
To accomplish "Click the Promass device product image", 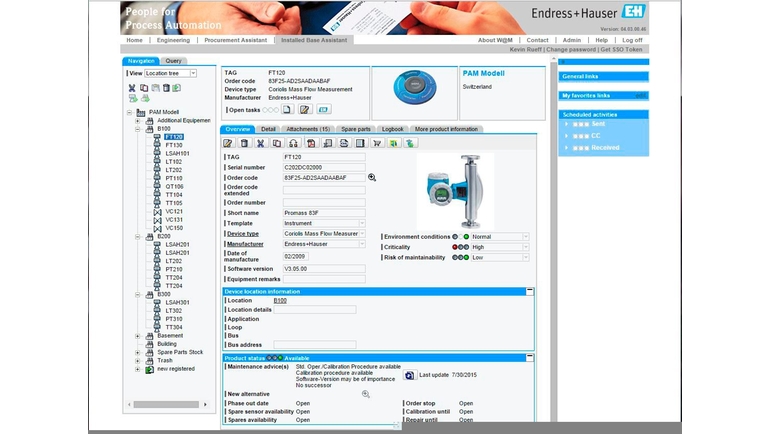I will coord(455,191).
